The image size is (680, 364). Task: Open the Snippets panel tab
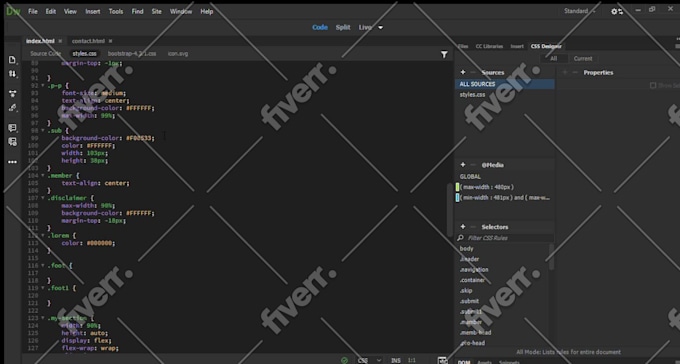[x=510, y=362]
